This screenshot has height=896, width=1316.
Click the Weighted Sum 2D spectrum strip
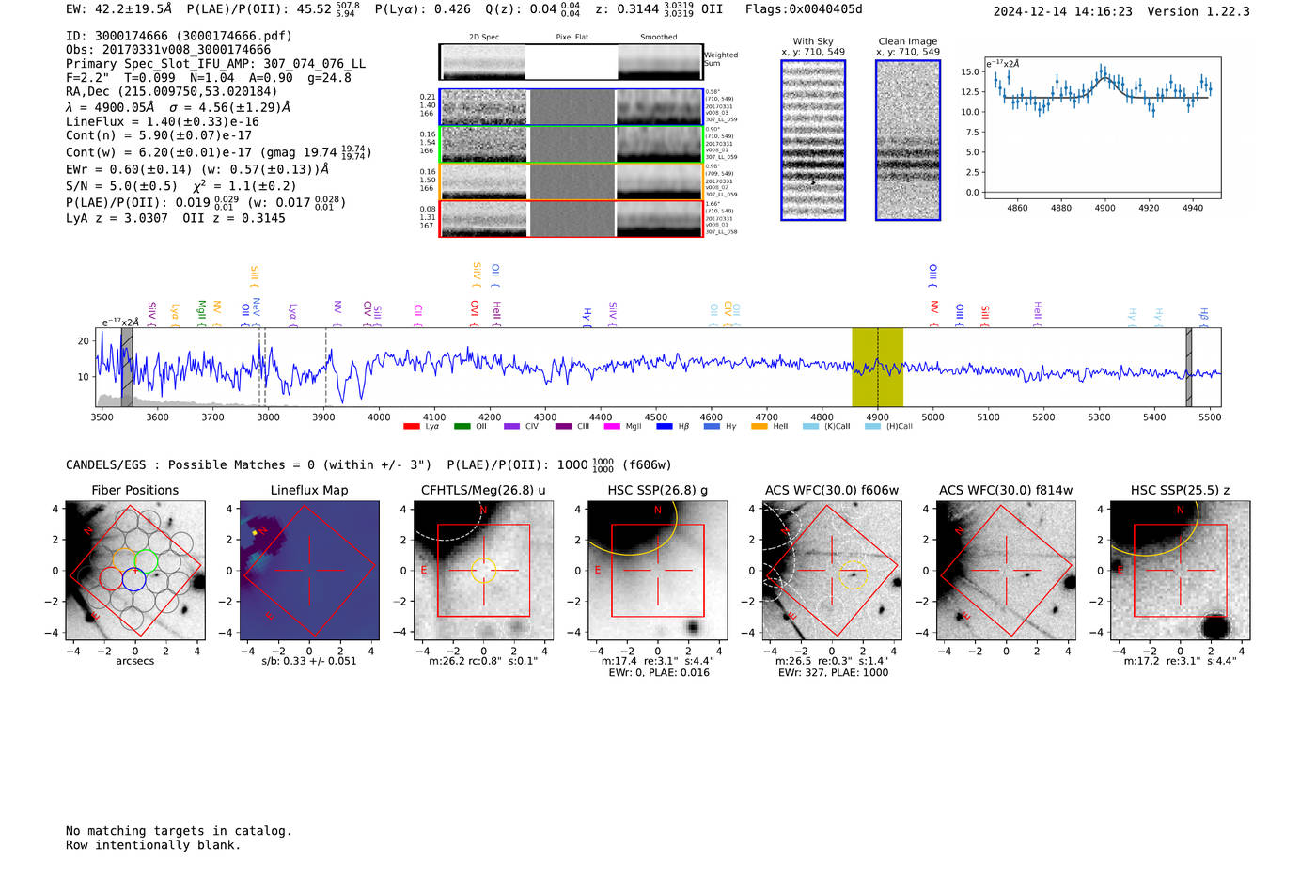pyautogui.click(x=572, y=62)
